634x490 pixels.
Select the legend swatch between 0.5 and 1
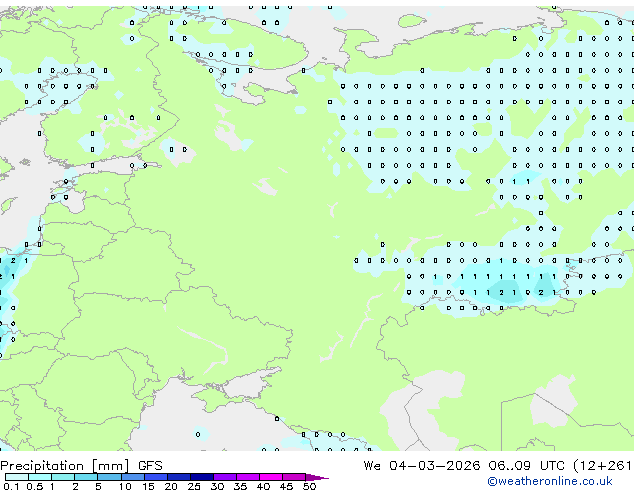pyautogui.click(x=40, y=477)
